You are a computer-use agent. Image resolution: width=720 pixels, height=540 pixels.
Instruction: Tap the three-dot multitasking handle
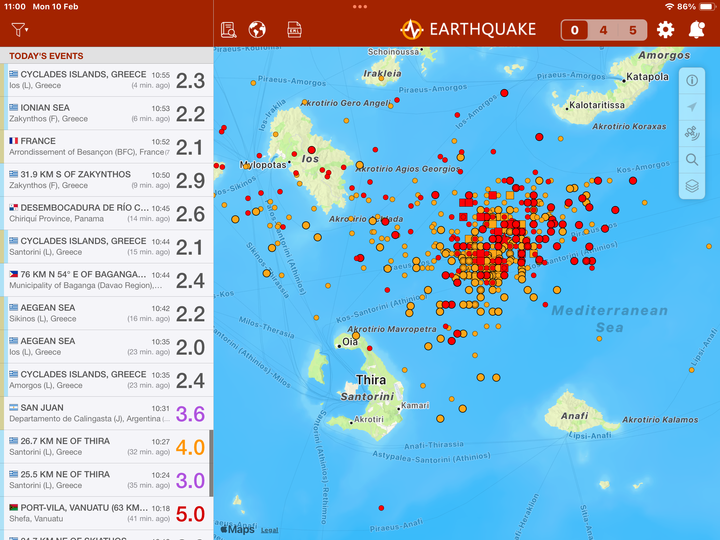pyautogui.click(x=360, y=6)
